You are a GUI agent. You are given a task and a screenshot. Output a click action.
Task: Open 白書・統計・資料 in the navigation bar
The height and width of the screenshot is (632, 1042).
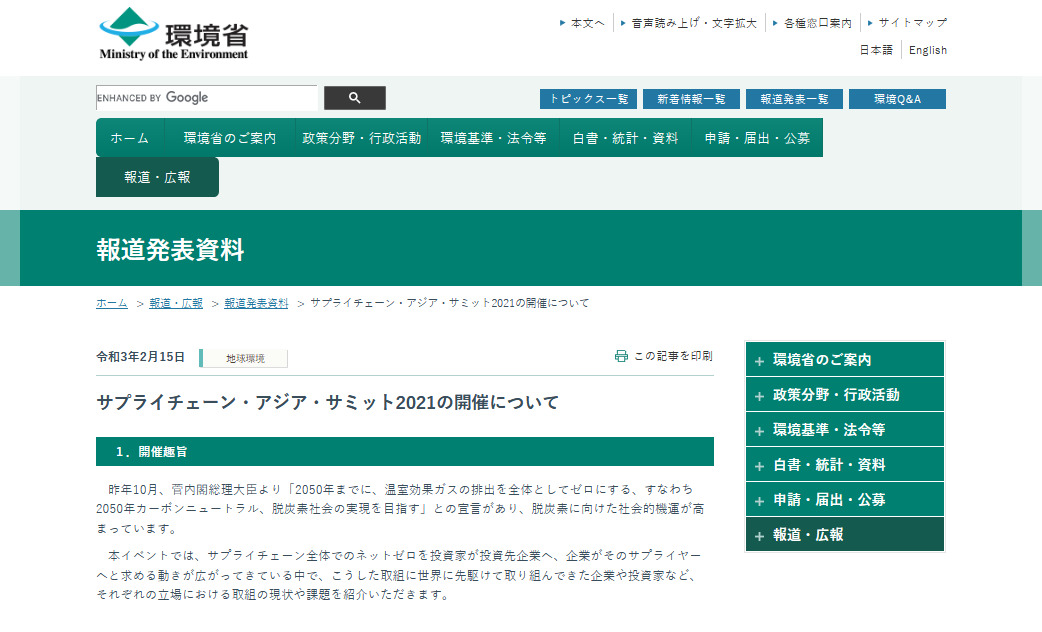625,138
